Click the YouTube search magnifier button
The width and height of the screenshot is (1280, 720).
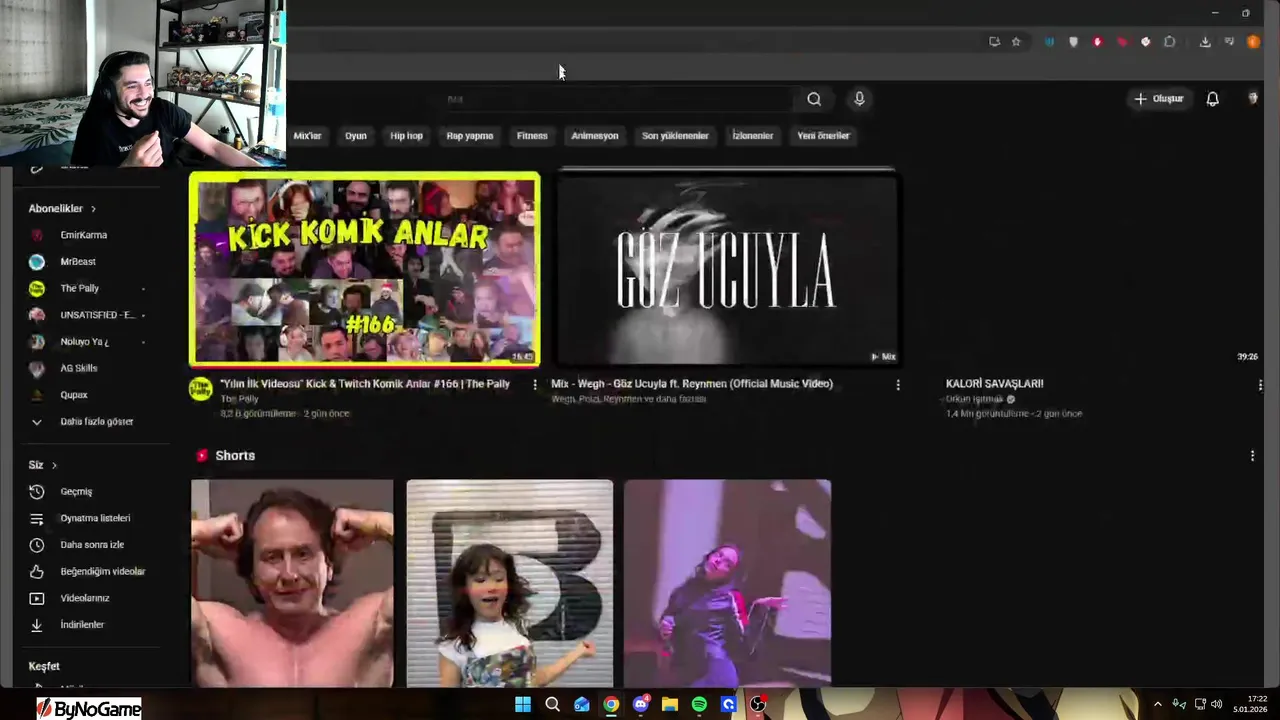pos(814,99)
